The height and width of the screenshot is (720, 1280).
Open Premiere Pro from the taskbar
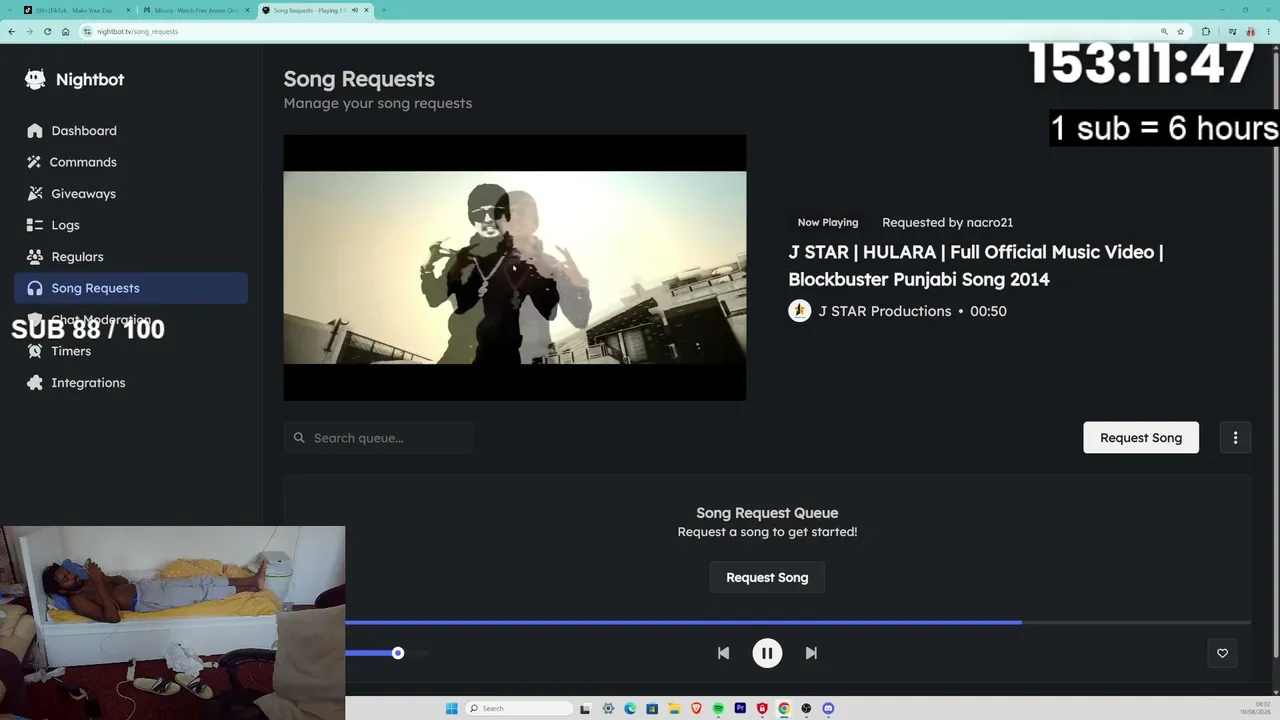click(x=740, y=708)
